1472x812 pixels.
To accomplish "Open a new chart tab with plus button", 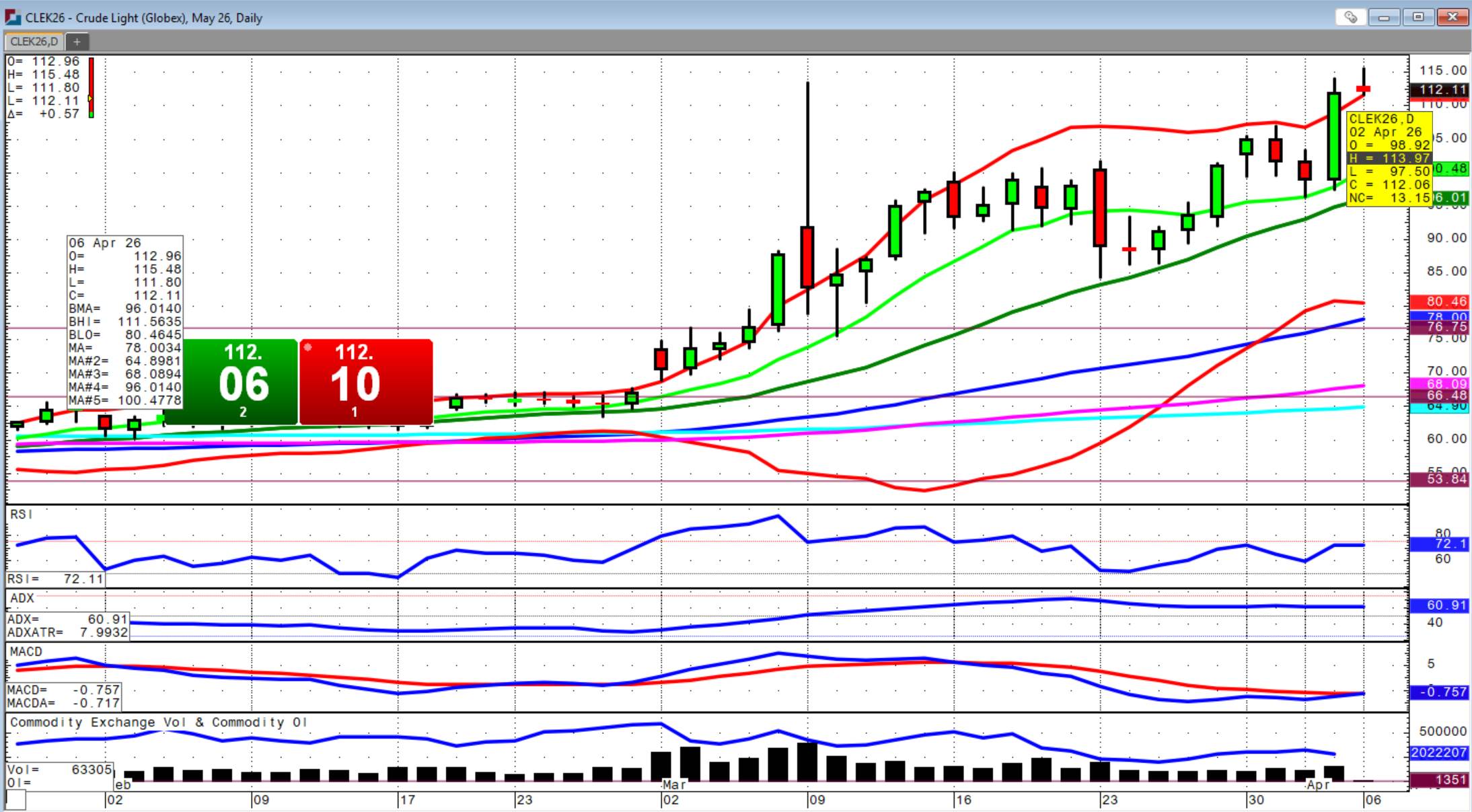I will click(77, 42).
